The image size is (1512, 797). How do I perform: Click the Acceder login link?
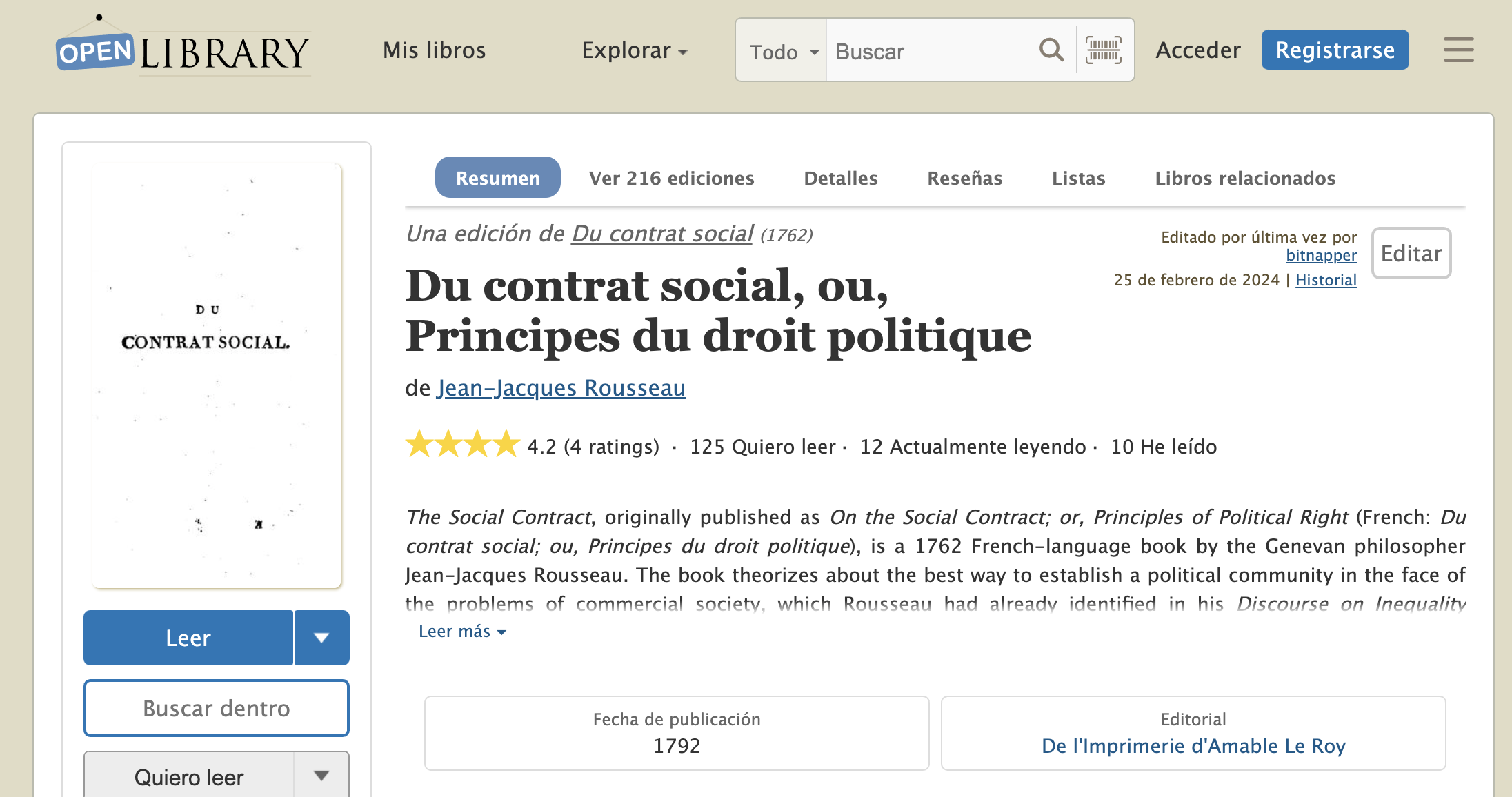(x=1198, y=50)
